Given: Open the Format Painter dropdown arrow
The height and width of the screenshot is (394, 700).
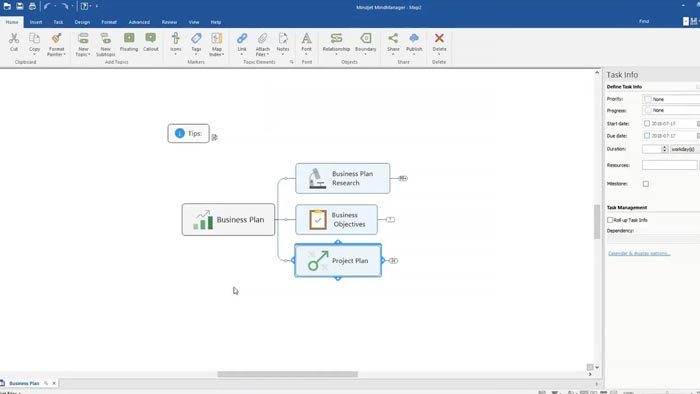Looking at the screenshot, I should click(x=64, y=54).
